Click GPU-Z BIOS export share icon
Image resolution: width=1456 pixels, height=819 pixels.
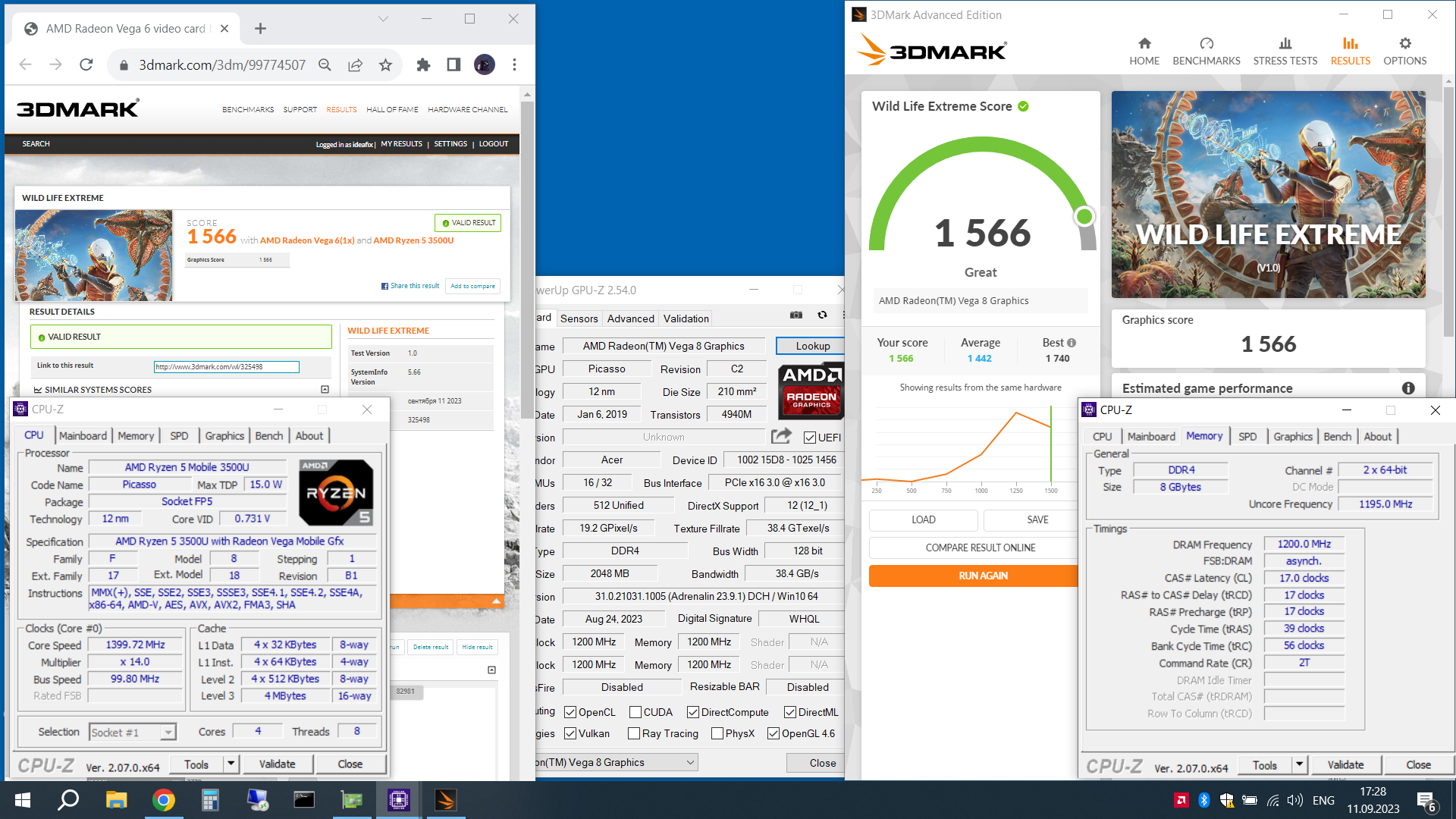coord(781,436)
